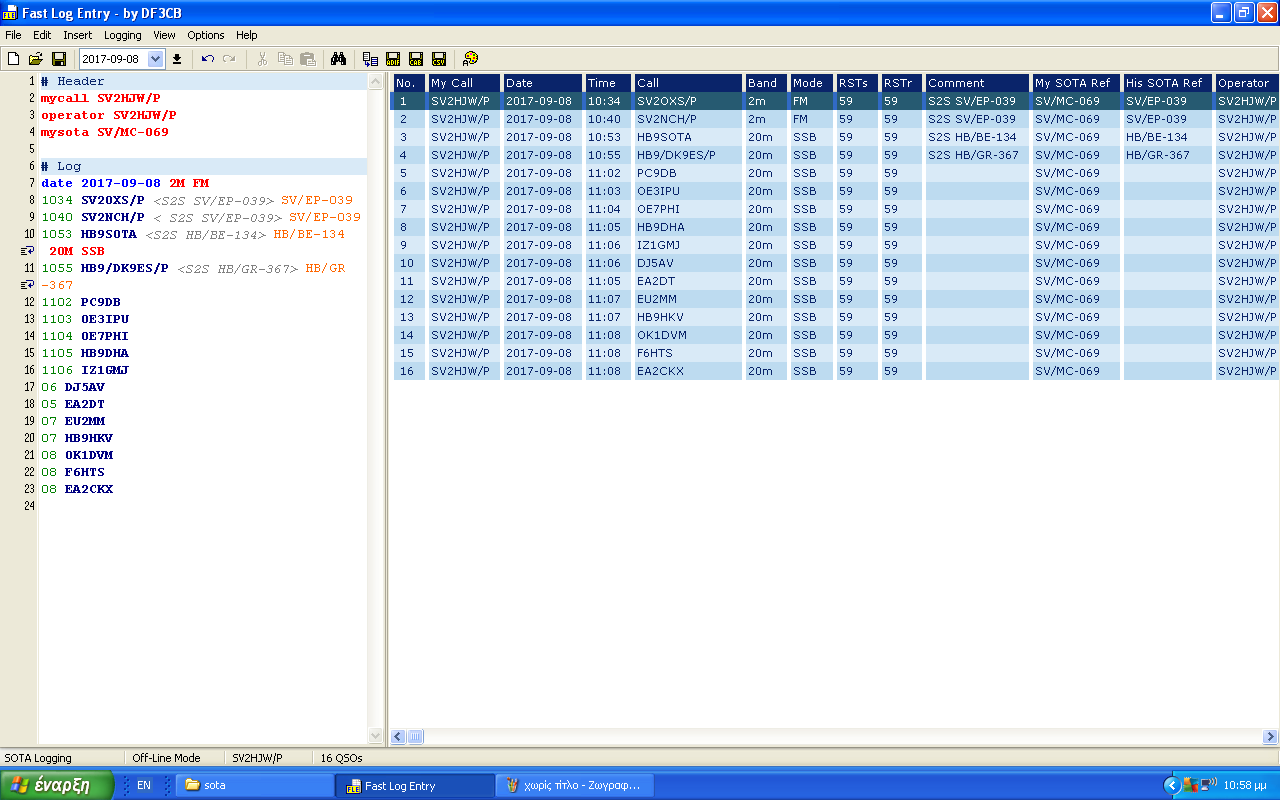The width and height of the screenshot is (1280, 800).
Task: Click the Call column header
Action: pyautogui.click(x=688, y=83)
